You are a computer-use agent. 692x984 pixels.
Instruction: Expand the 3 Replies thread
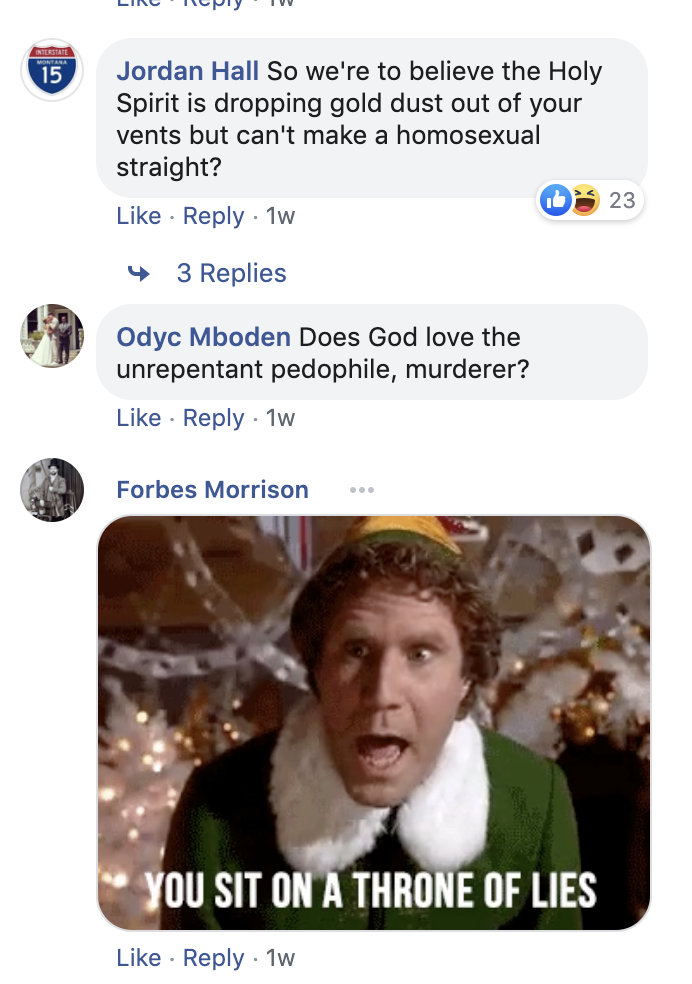[x=232, y=274]
